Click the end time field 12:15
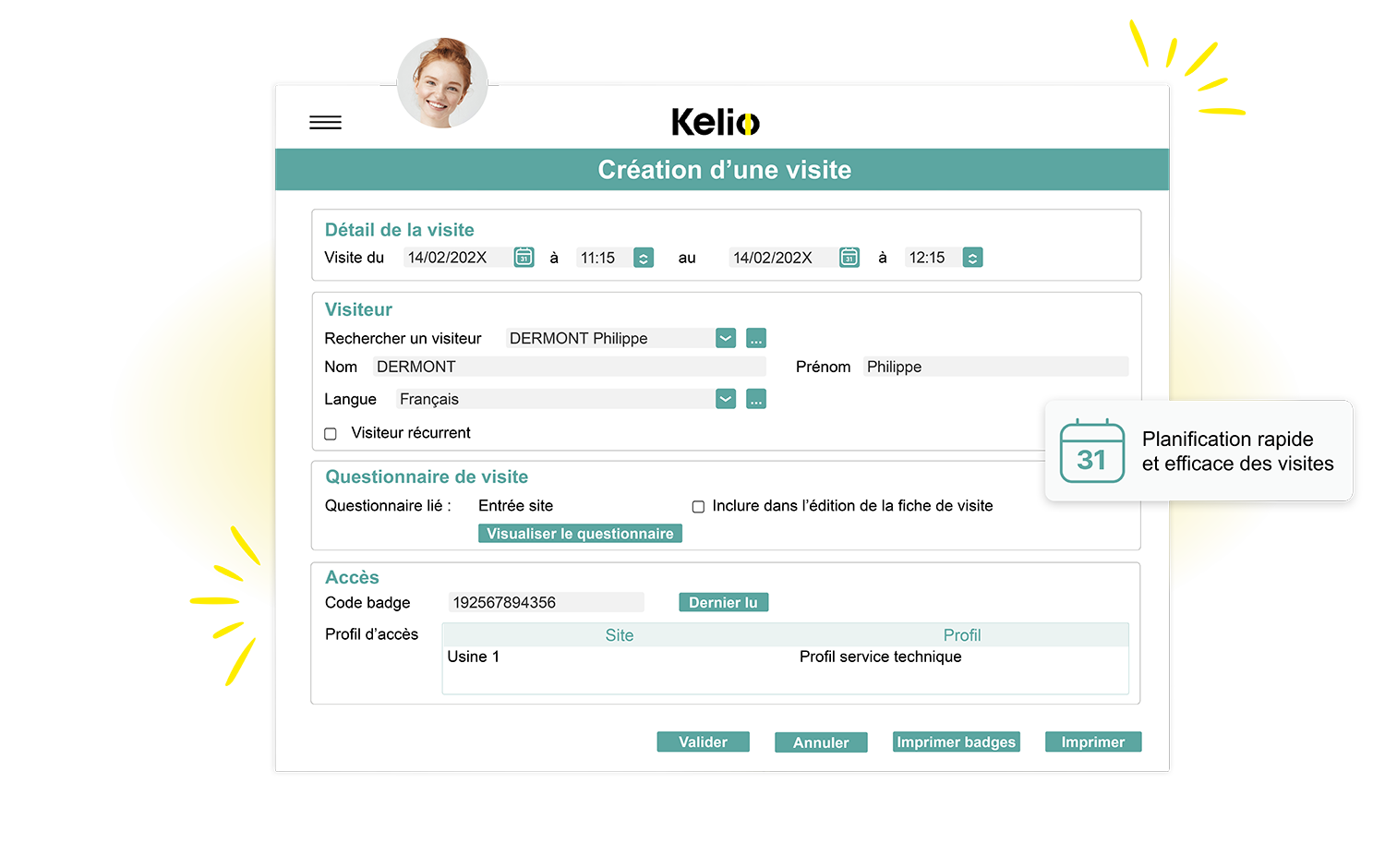This screenshot has width=1385, height=868. tap(933, 258)
